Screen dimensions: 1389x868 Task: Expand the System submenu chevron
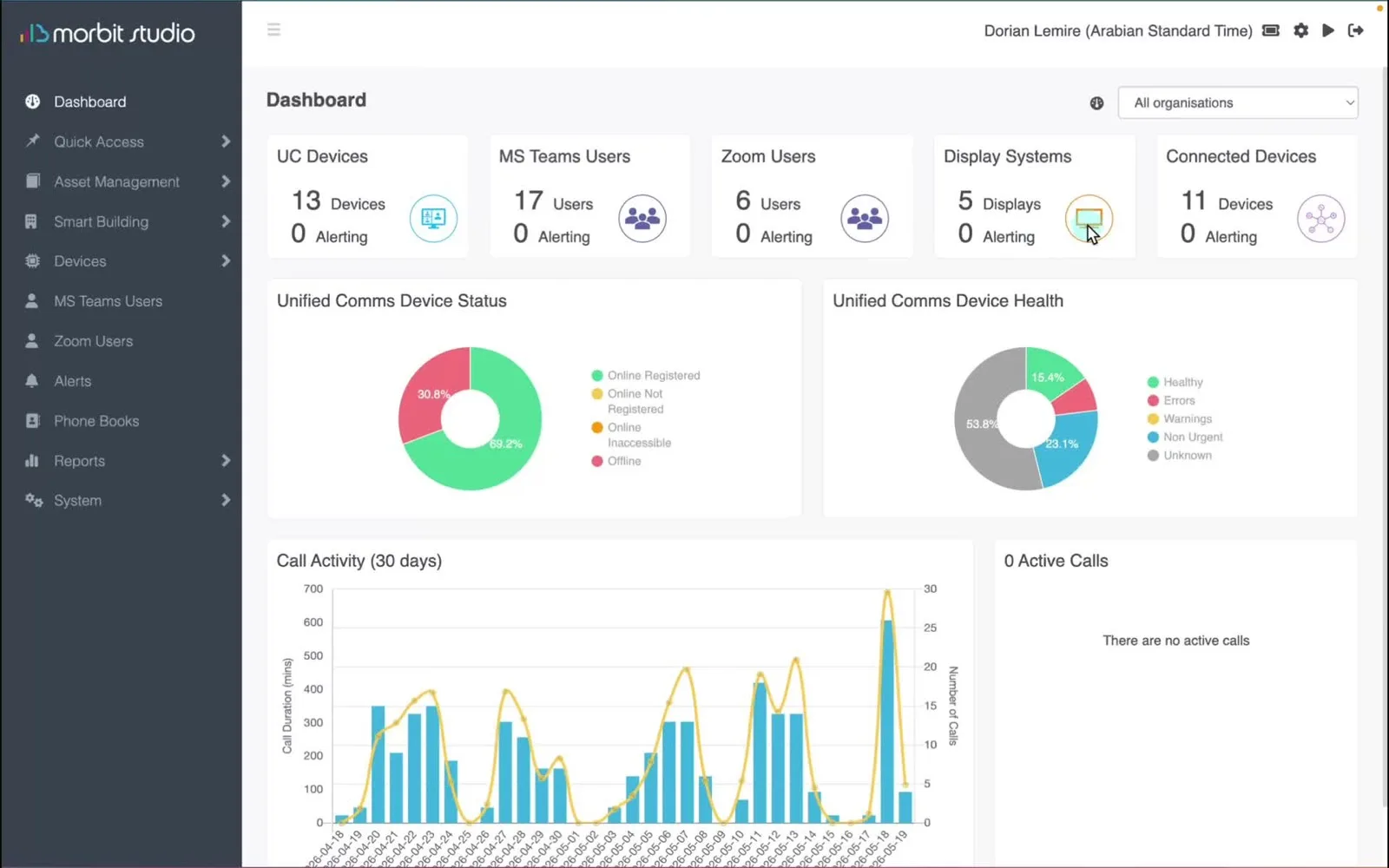point(226,501)
